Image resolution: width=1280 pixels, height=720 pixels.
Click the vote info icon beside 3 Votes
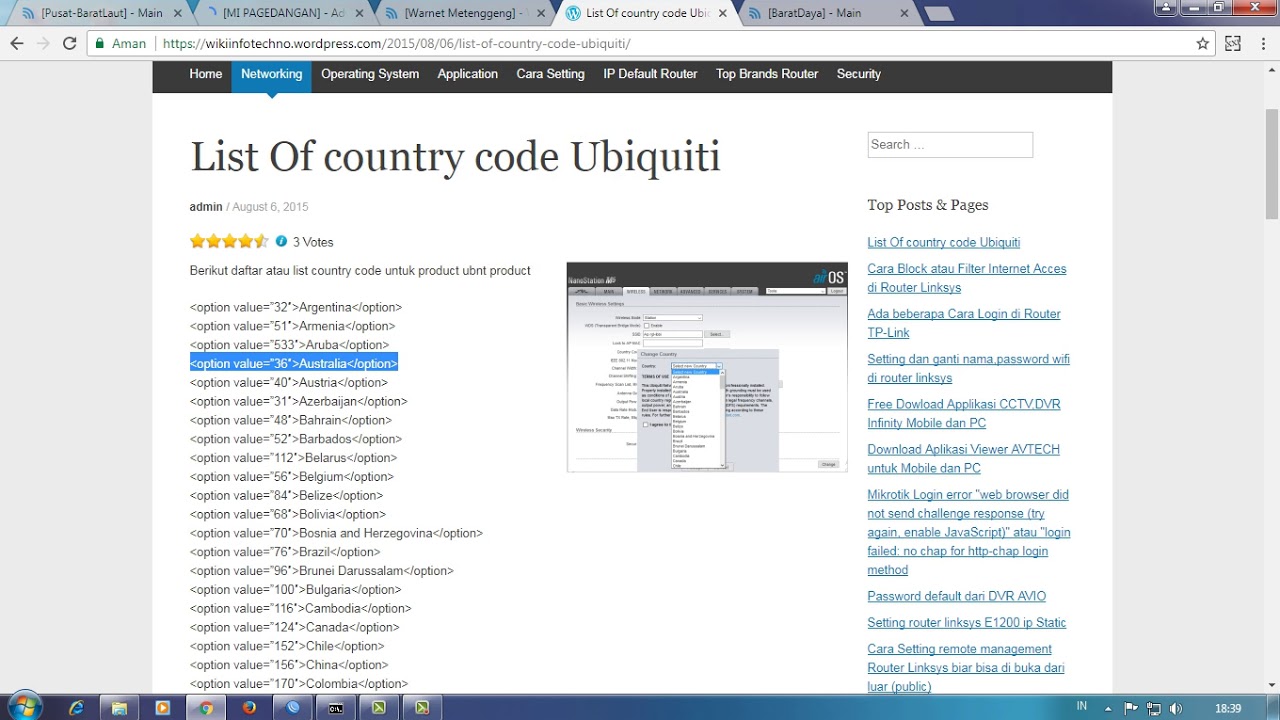pyautogui.click(x=281, y=241)
